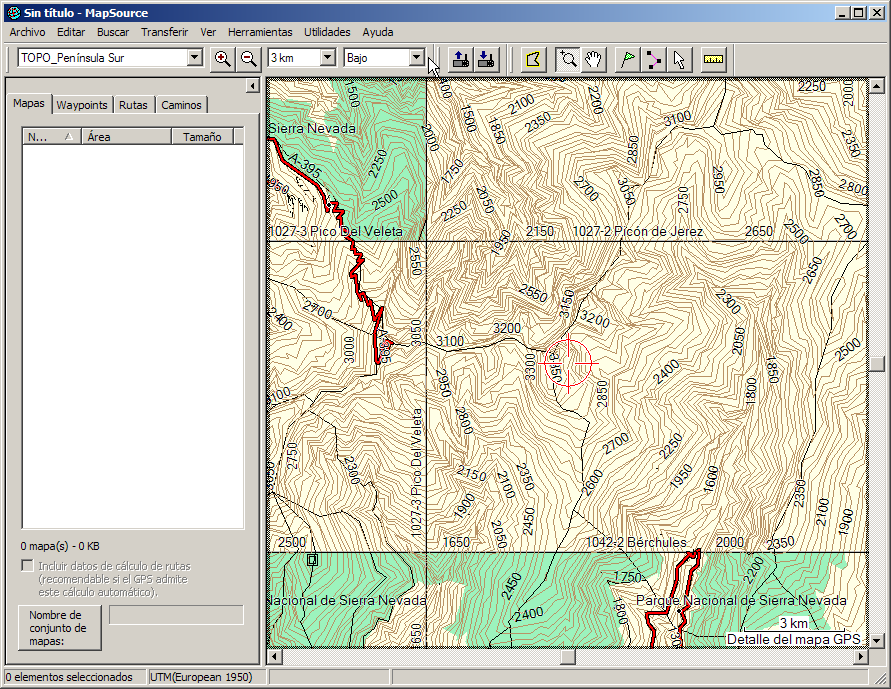Sort list by Tamaño column header
Image resolution: width=891 pixels, height=689 pixels.
click(202, 136)
